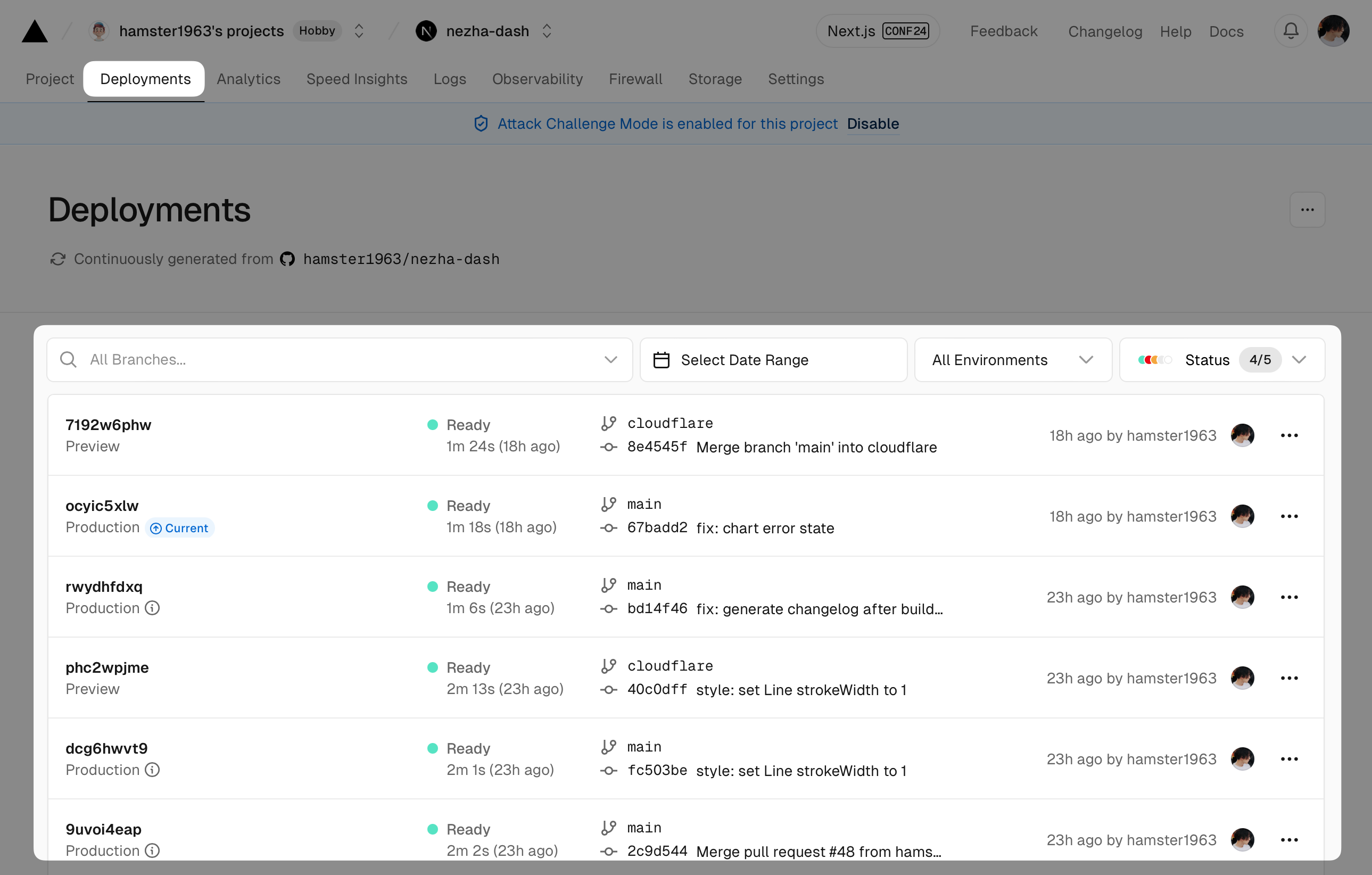Click commit hash 8e4545f

tap(657, 447)
